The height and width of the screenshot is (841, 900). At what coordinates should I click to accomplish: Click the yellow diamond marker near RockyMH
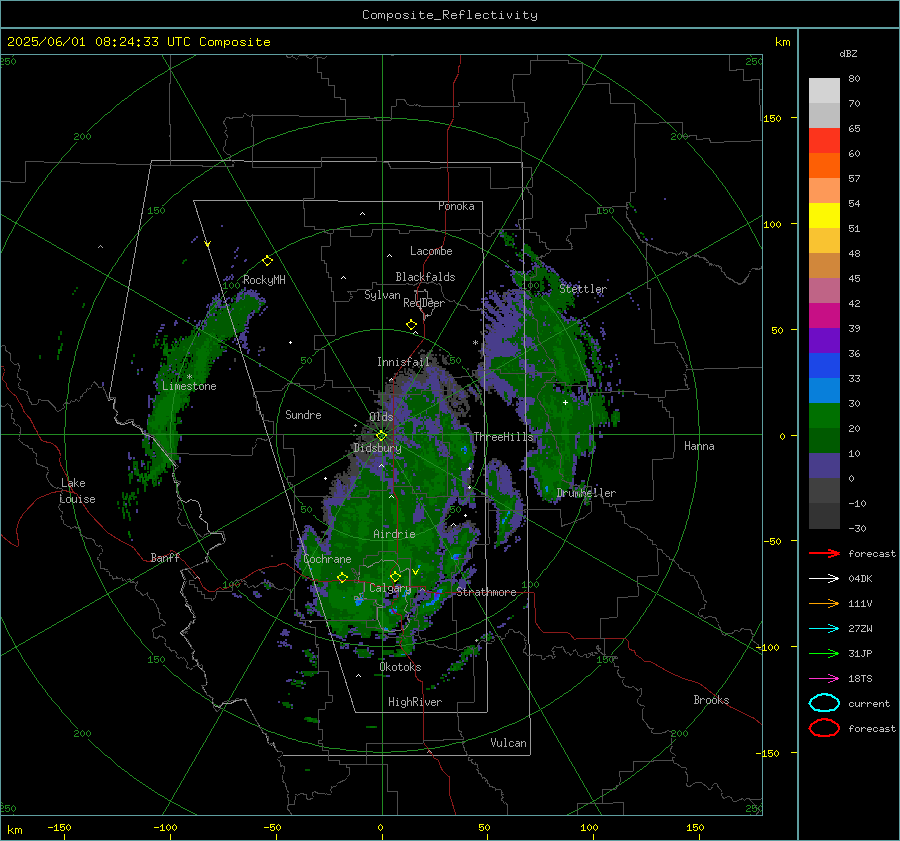click(267, 261)
